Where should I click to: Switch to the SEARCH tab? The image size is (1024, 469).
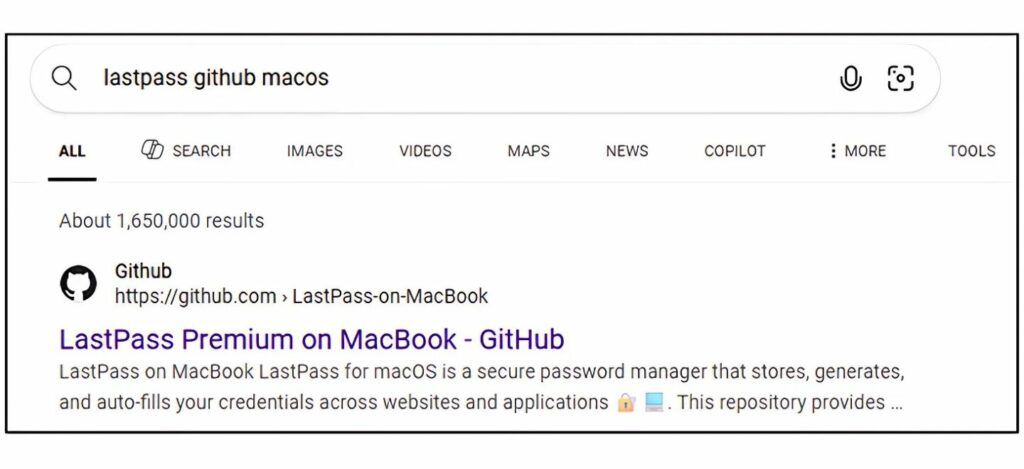pyautogui.click(x=186, y=150)
